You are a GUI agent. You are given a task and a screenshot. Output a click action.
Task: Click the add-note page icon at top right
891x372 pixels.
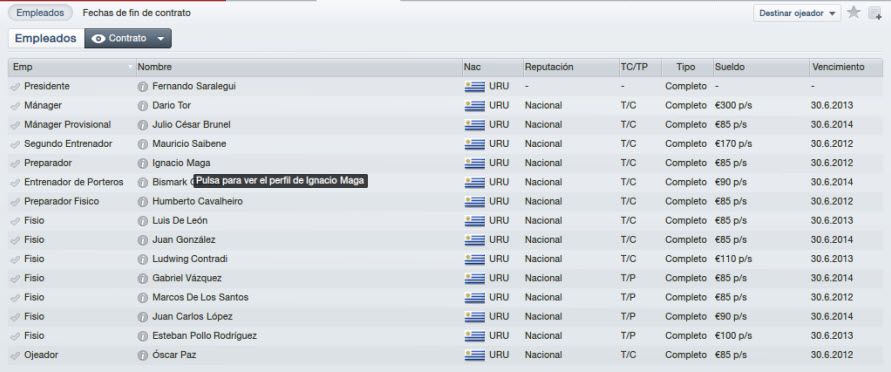pos(875,13)
